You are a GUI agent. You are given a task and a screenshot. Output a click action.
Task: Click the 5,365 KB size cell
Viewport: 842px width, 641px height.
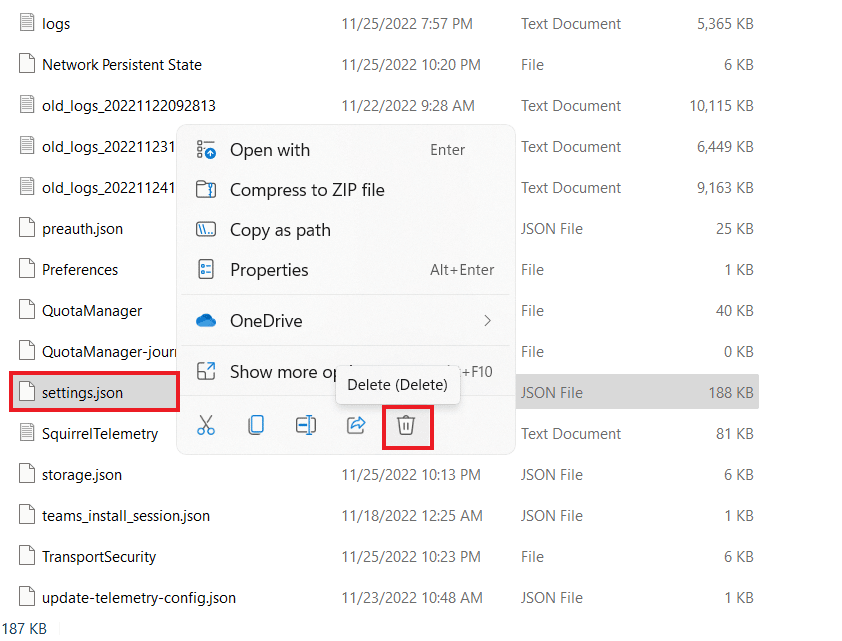click(725, 24)
